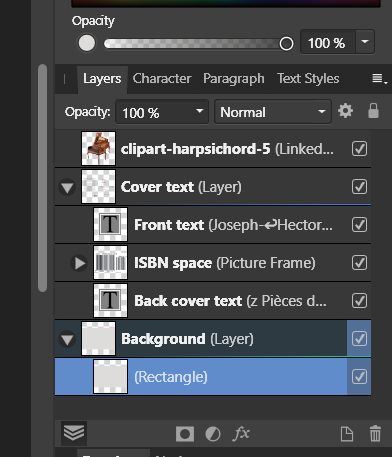This screenshot has height=457, width=392.
Task: Select the Back cover text layer
Action: [213, 301]
